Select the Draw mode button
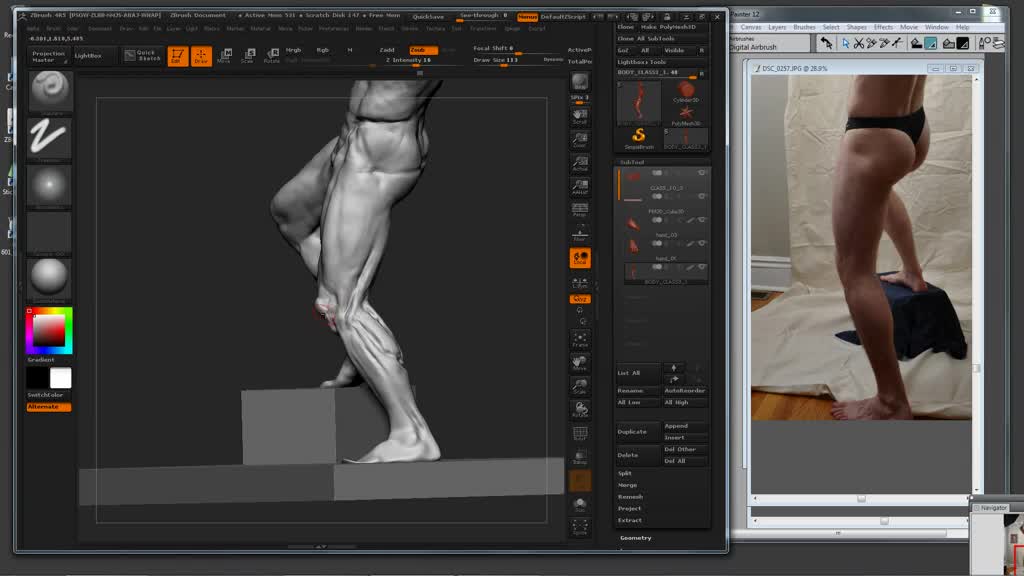The width and height of the screenshot is (1024, 576). (201, 56)
